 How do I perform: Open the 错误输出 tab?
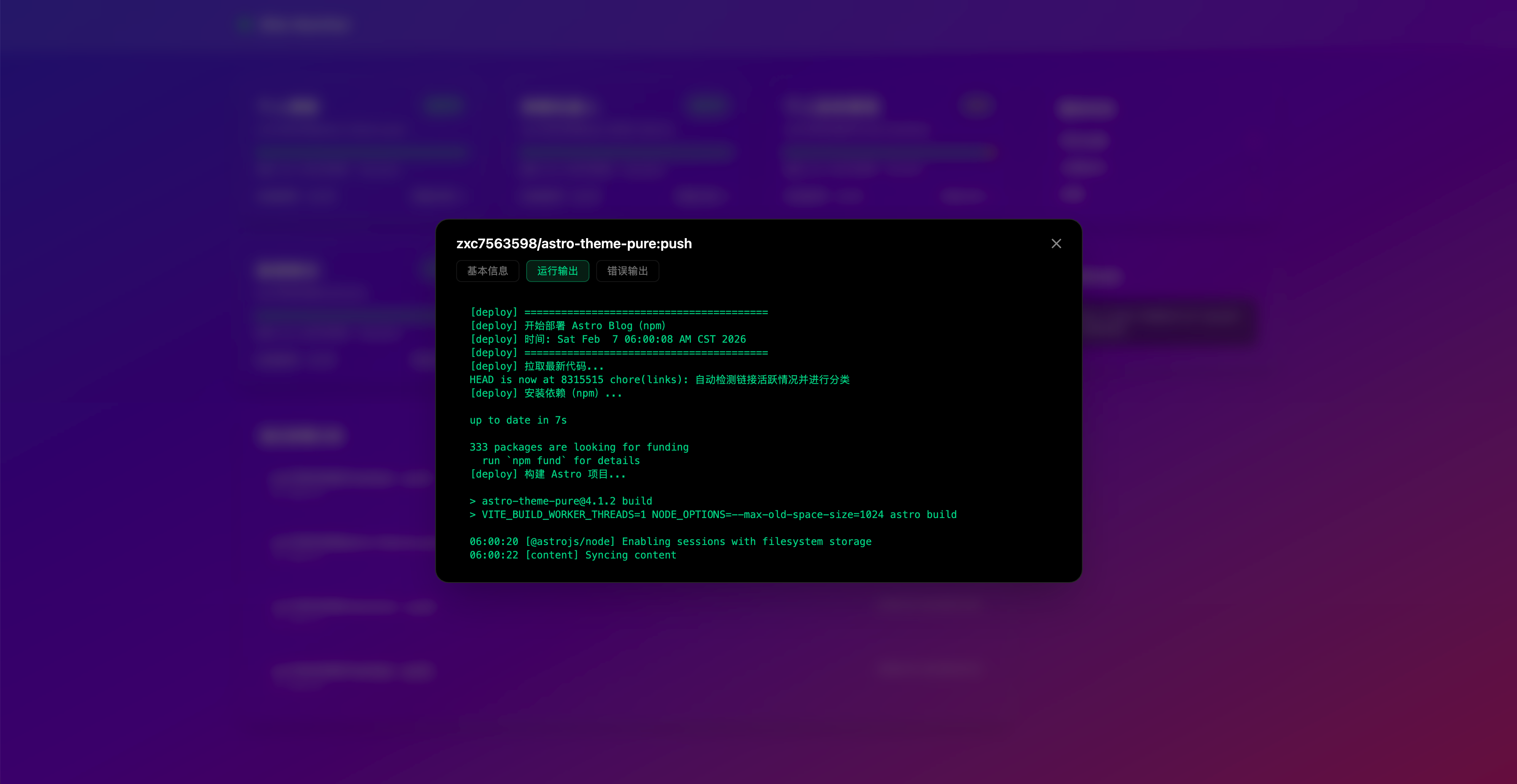[627, 271]
